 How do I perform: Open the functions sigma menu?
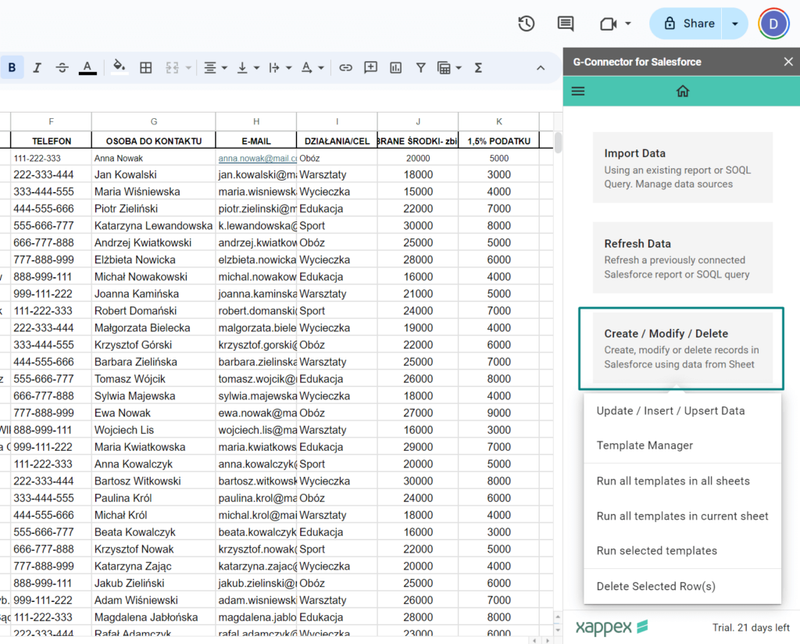coord(478,67)
